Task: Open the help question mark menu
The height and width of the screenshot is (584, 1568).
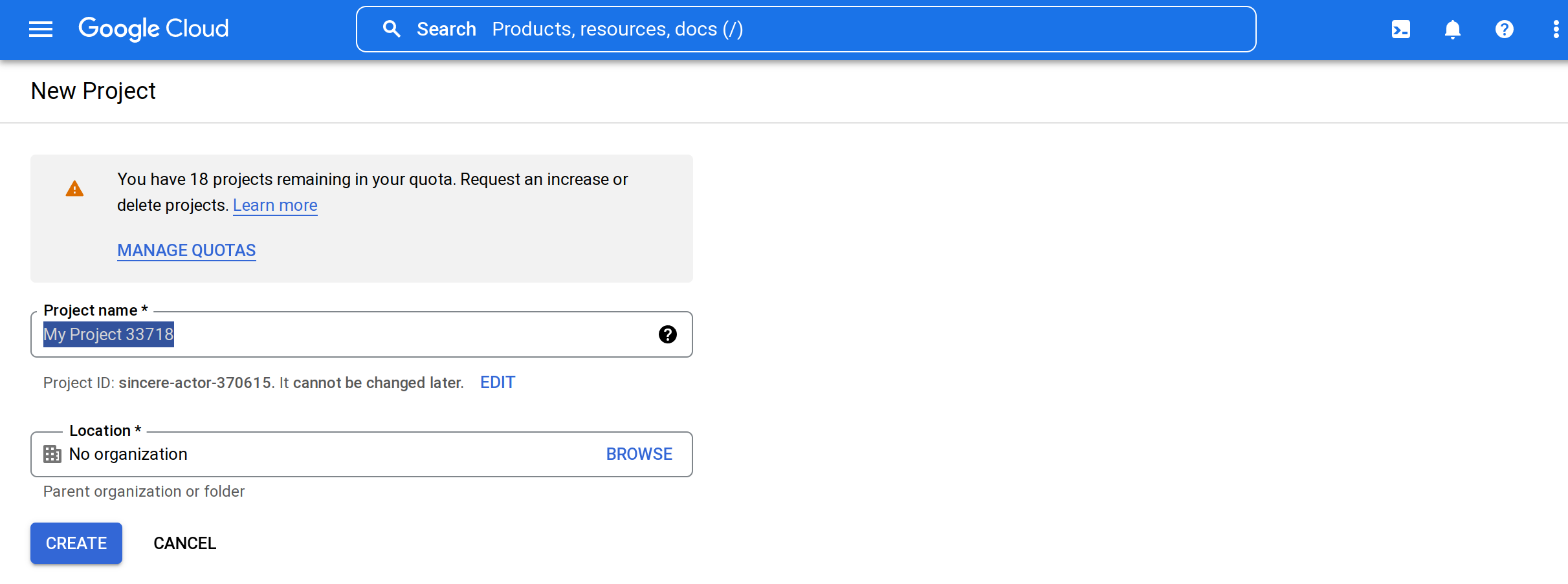Action: click(x=1504, y=29)
